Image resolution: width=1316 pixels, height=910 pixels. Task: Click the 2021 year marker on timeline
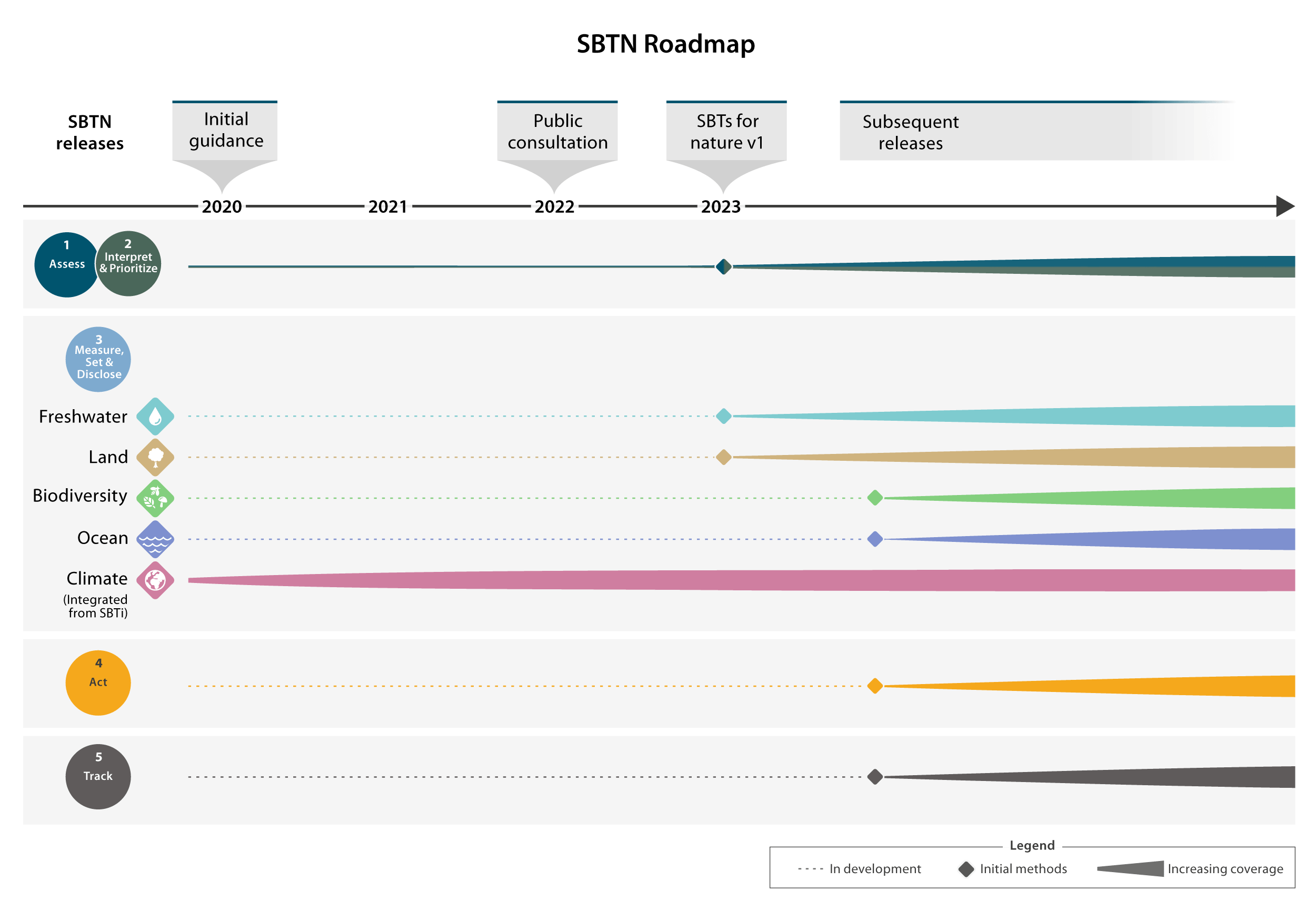pos(387,206)
